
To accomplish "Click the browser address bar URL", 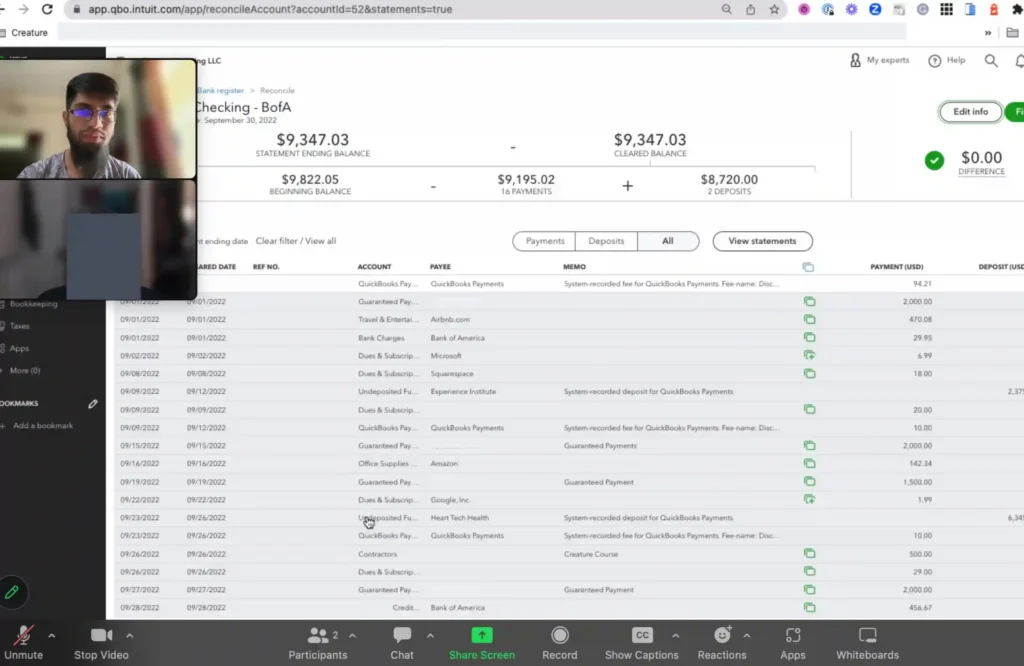I will coord(270,9).
